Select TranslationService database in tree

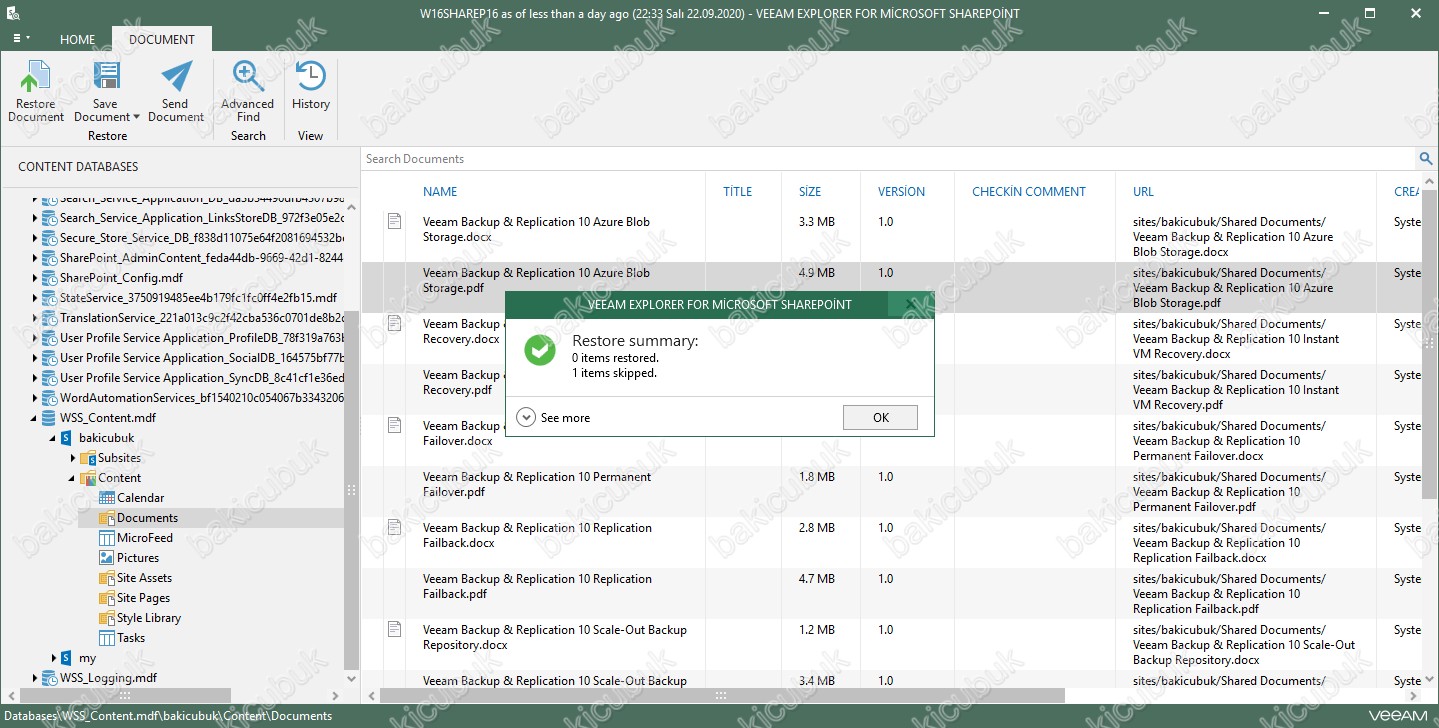click(192, 318)
